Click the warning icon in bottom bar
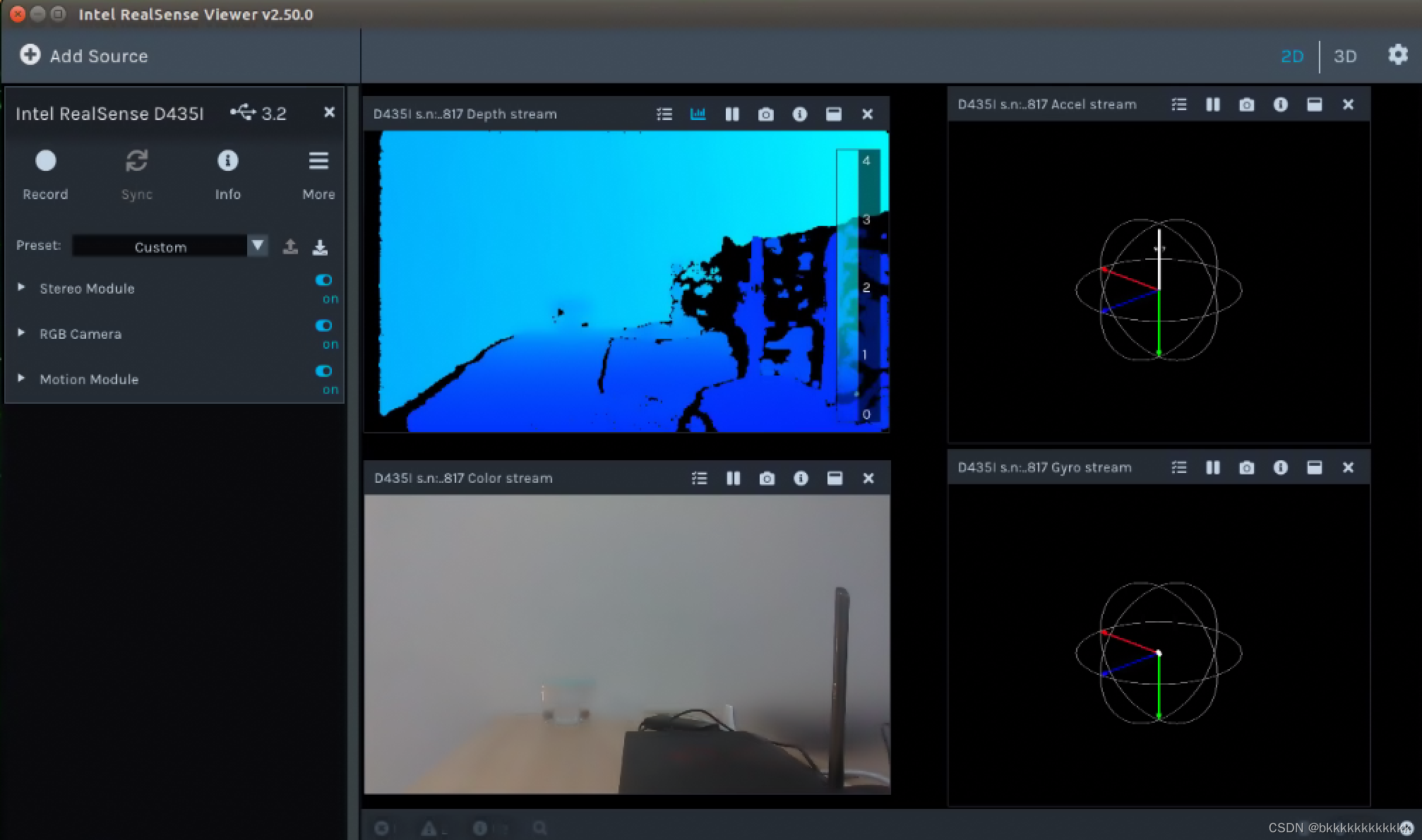Viewport: 1422px width, 840px height. 429,828
